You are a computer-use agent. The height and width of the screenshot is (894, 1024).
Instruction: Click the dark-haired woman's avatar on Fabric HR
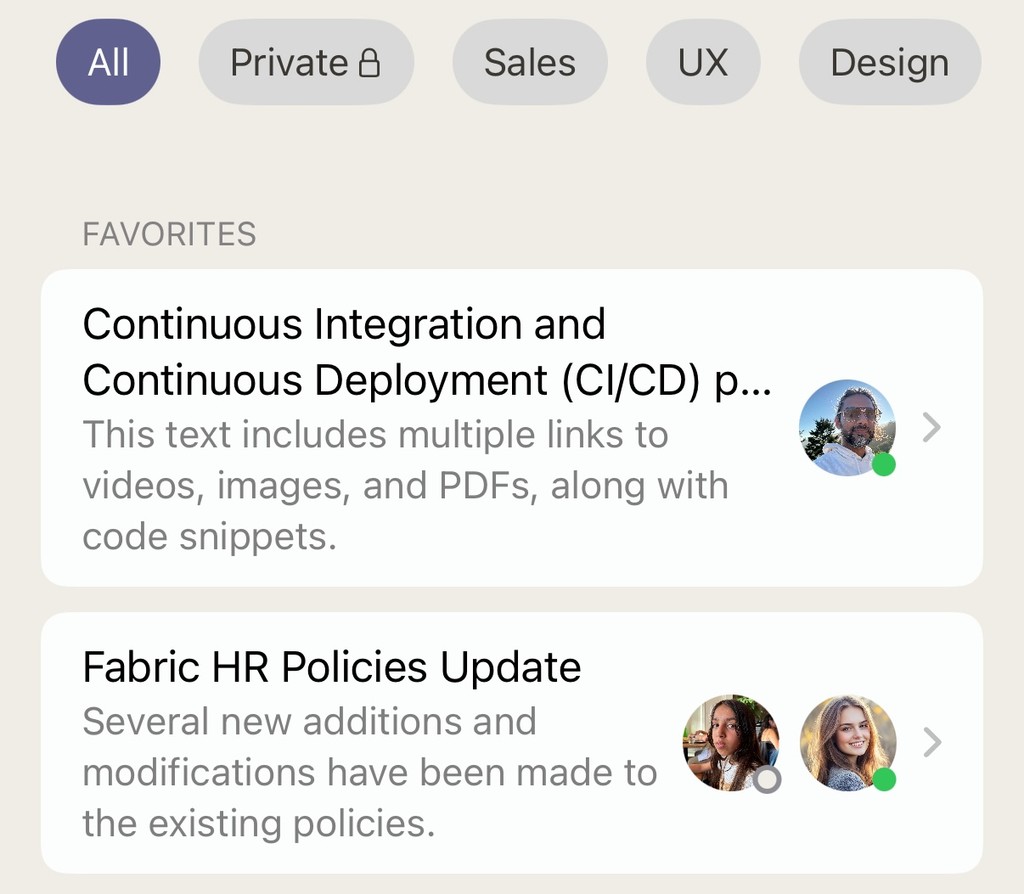pyautogui.click(x=729, y=742)
